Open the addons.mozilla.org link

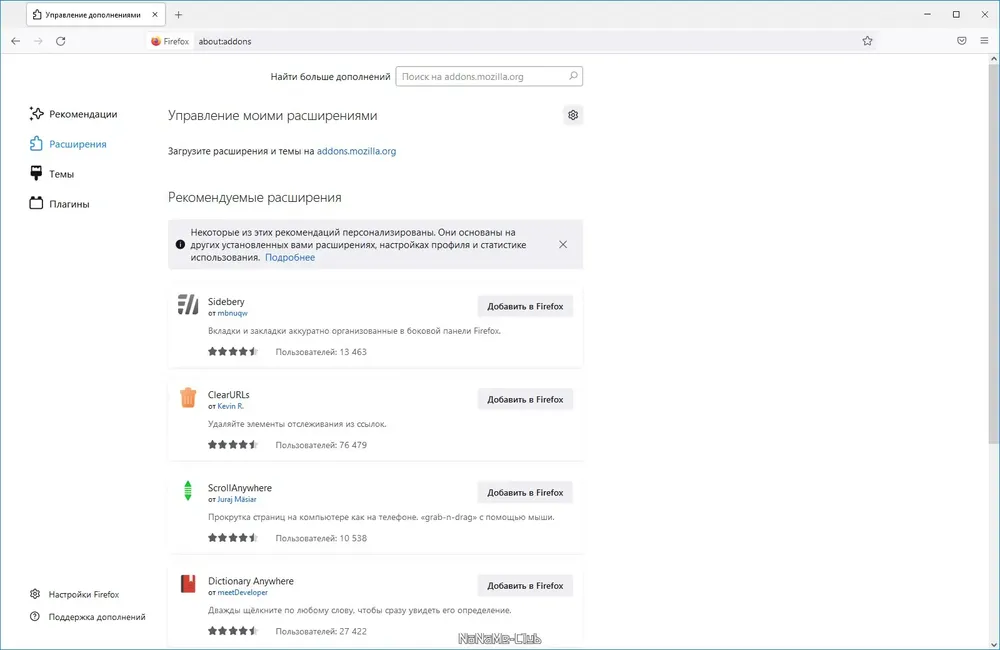pyautogui.click(x=357, y=151)
